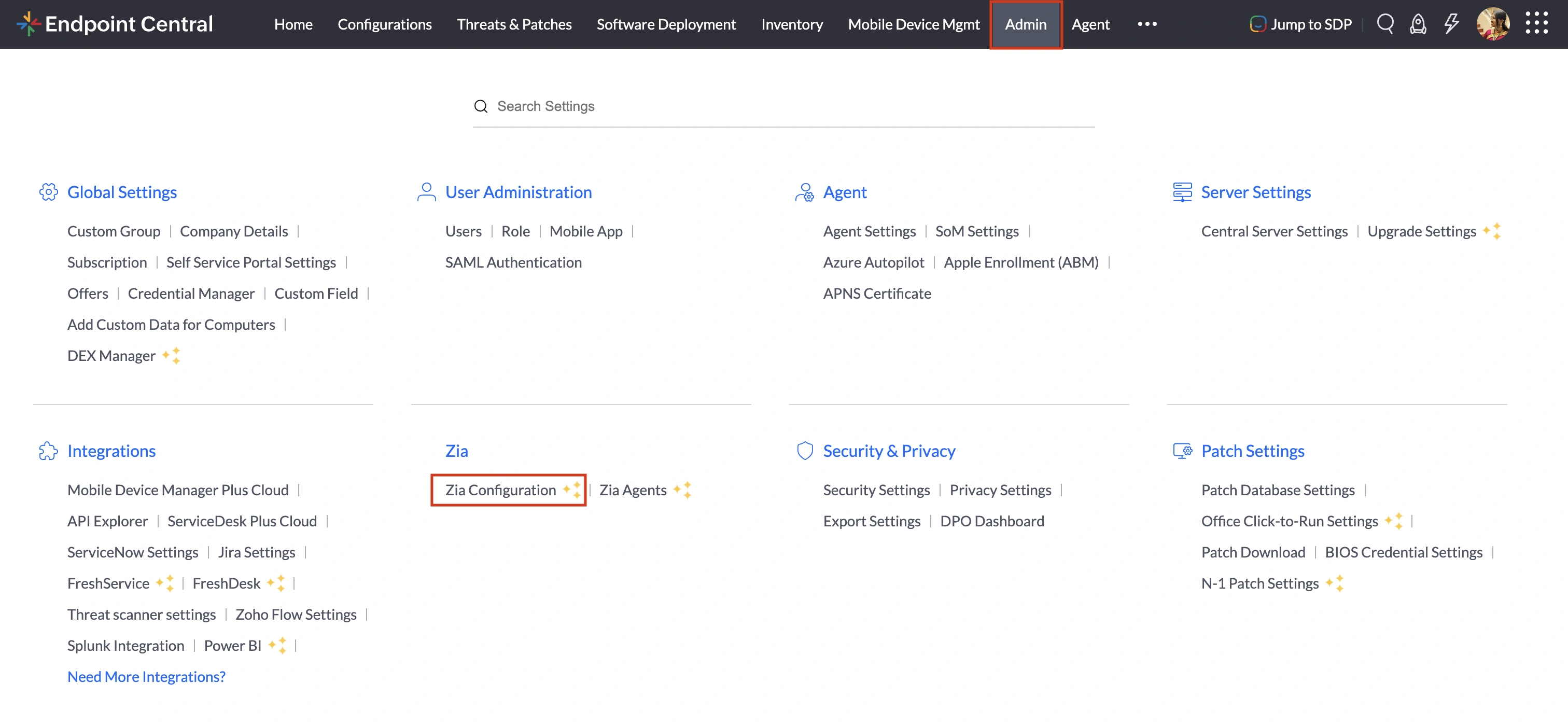Open Security Settings
This screenshot has width=1568, height=725.
tap(876, 490)
